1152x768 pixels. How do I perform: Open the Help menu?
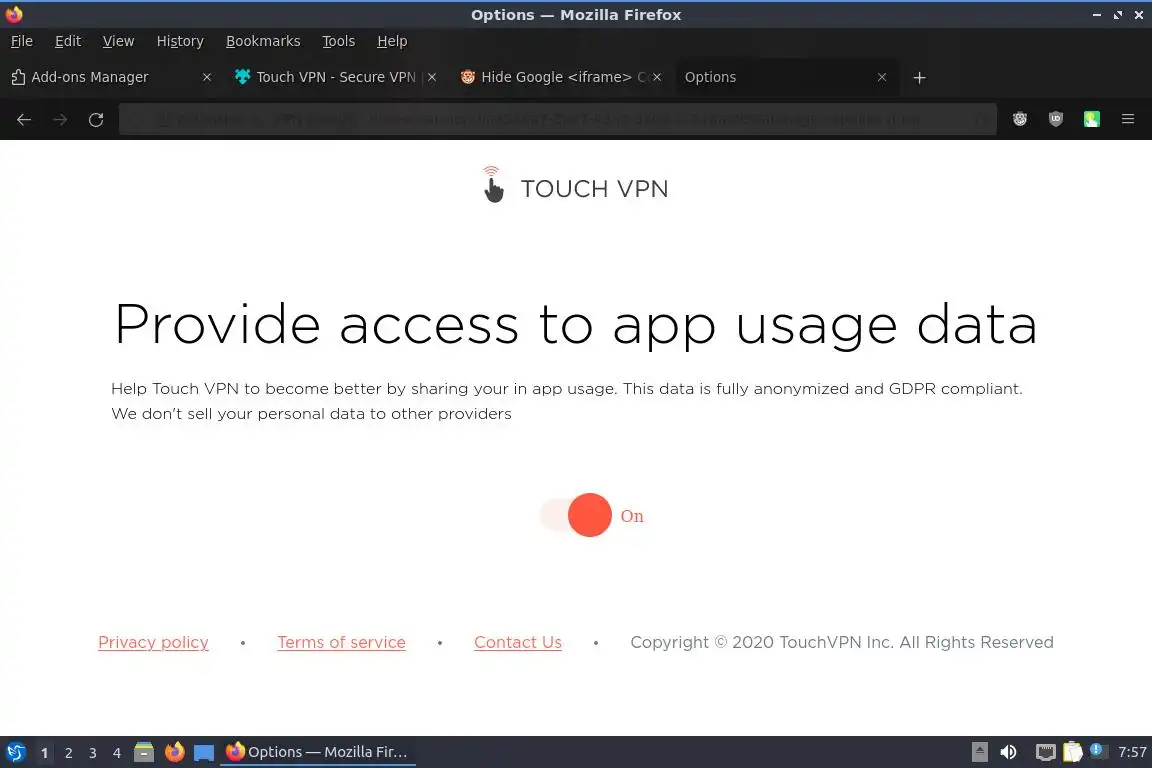392,41
